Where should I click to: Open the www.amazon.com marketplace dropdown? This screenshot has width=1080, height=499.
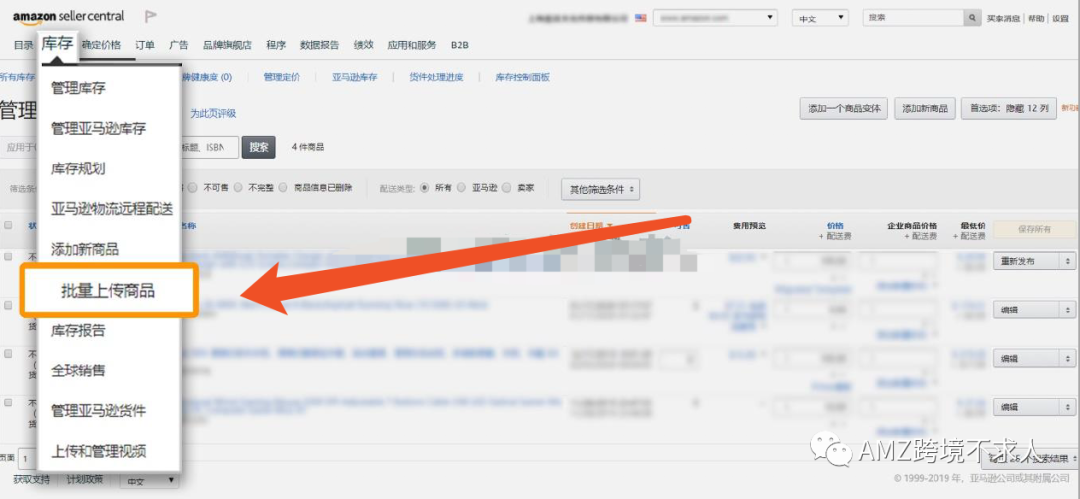click(x=715, y=18)
